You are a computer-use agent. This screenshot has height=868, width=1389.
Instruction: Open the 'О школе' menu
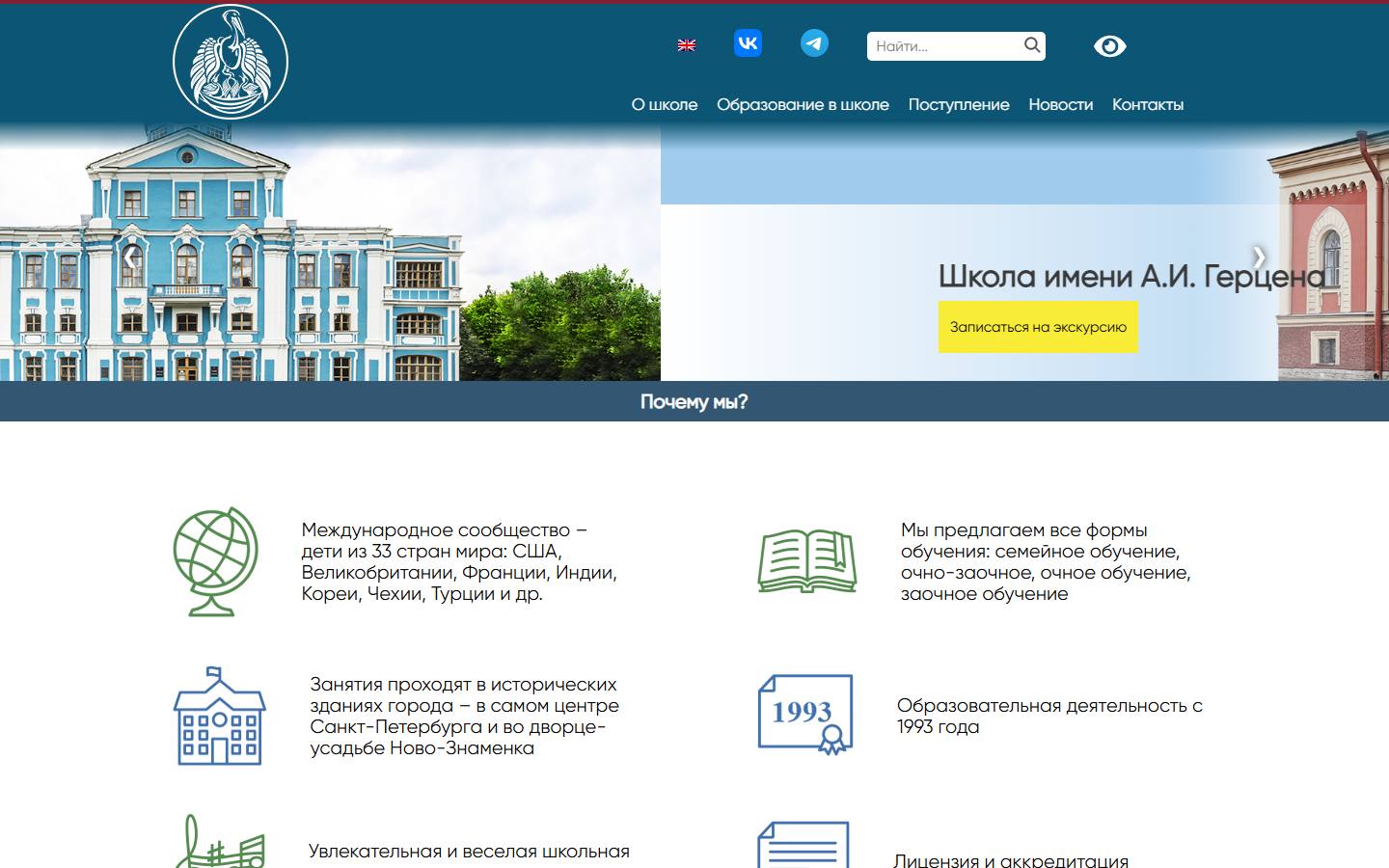[x=665, y=104]
